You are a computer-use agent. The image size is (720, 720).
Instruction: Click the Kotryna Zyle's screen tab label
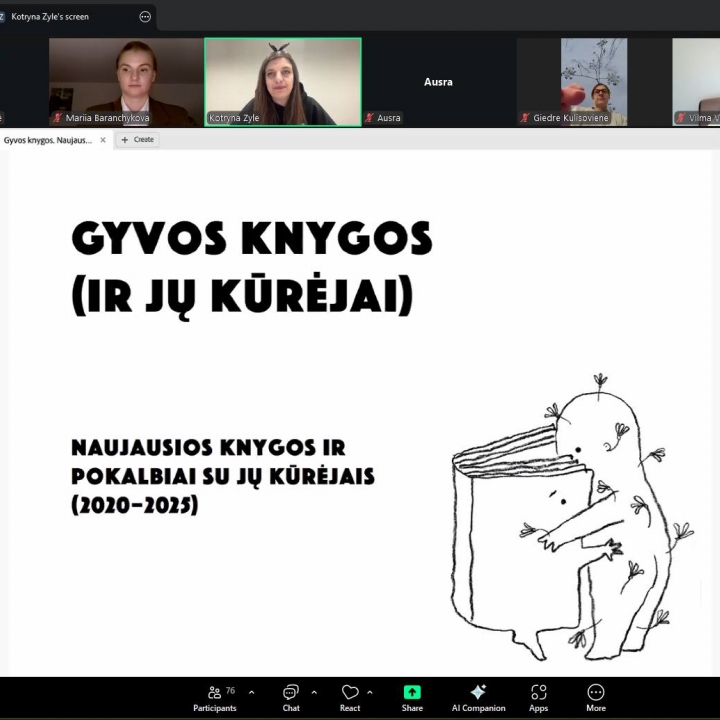click(52, 17)
